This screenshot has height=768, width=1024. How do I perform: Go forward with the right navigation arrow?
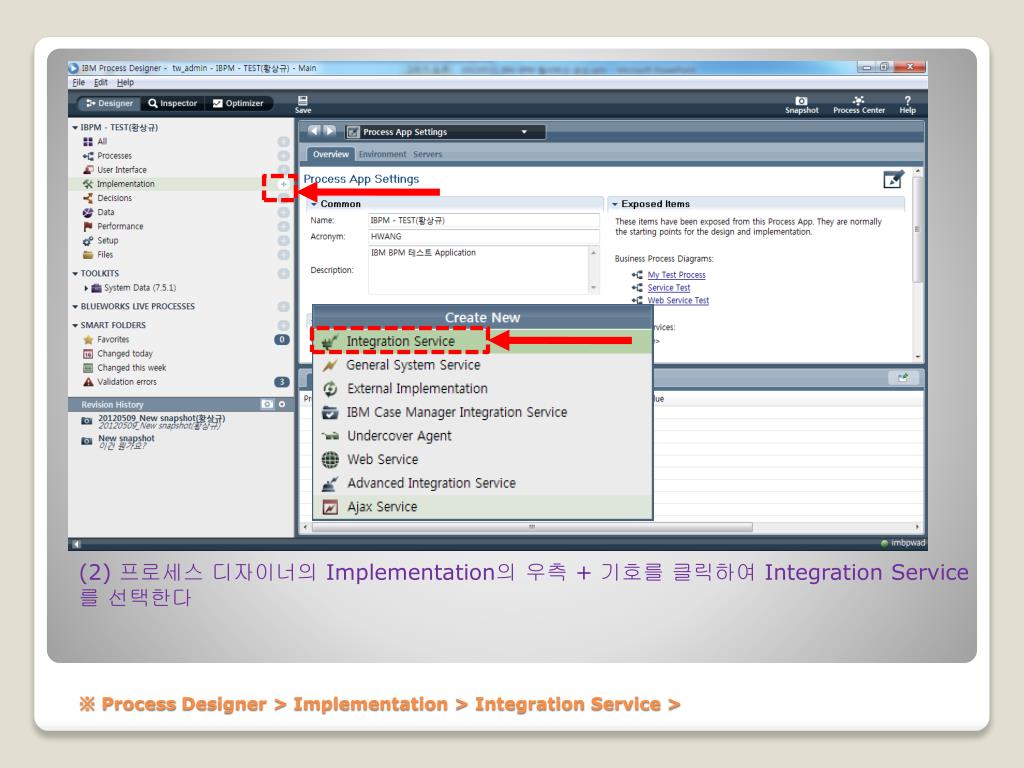coord(330,131)
